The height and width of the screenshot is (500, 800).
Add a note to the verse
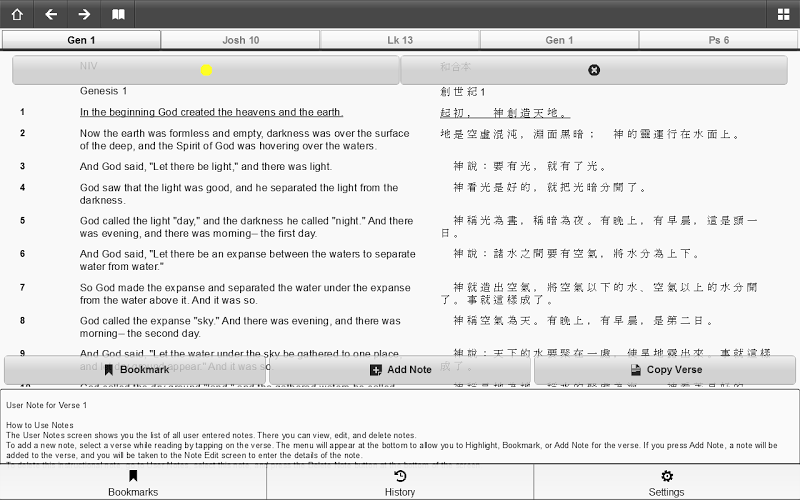(400, 370)
